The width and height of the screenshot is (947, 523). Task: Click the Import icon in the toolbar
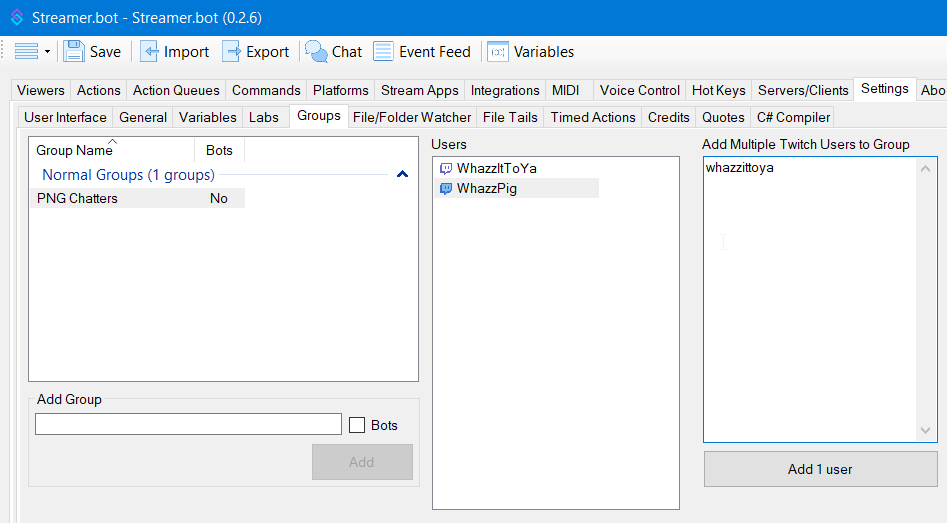tap(149, 51)
